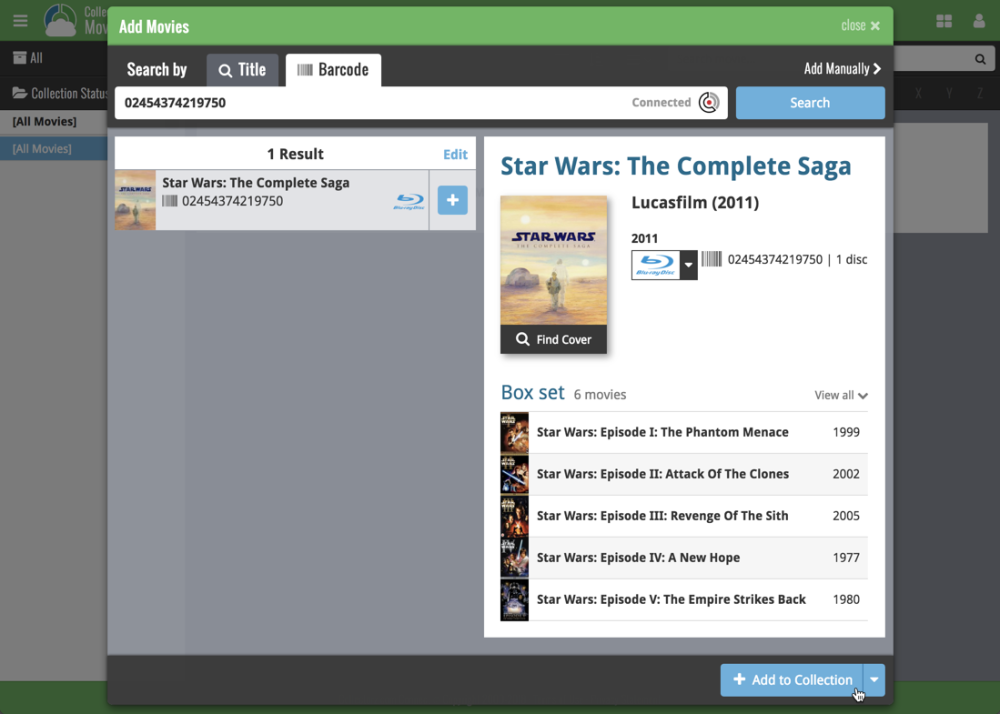
Task: Click the Revenge Of The Sith poster thumbnail
Action: tap(515, 516)
